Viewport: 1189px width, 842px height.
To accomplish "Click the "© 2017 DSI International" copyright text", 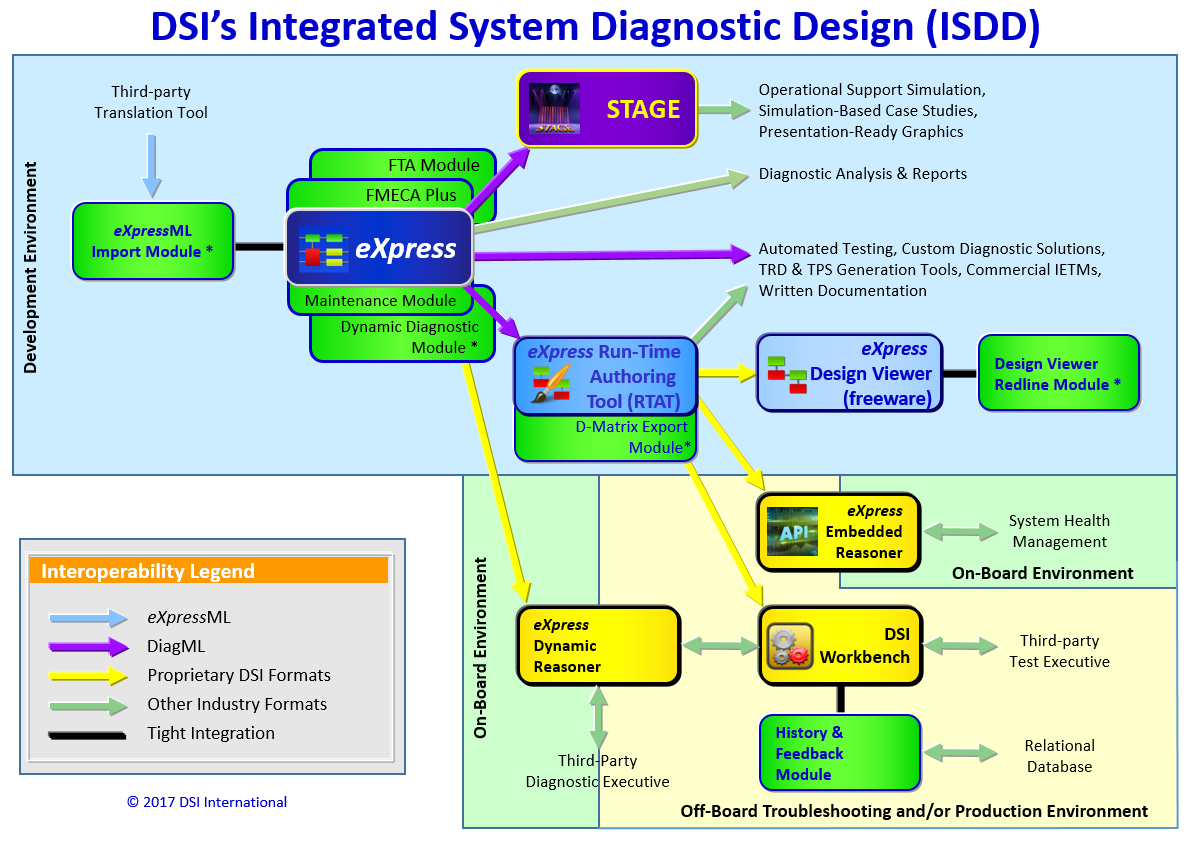I will (207, 802).
